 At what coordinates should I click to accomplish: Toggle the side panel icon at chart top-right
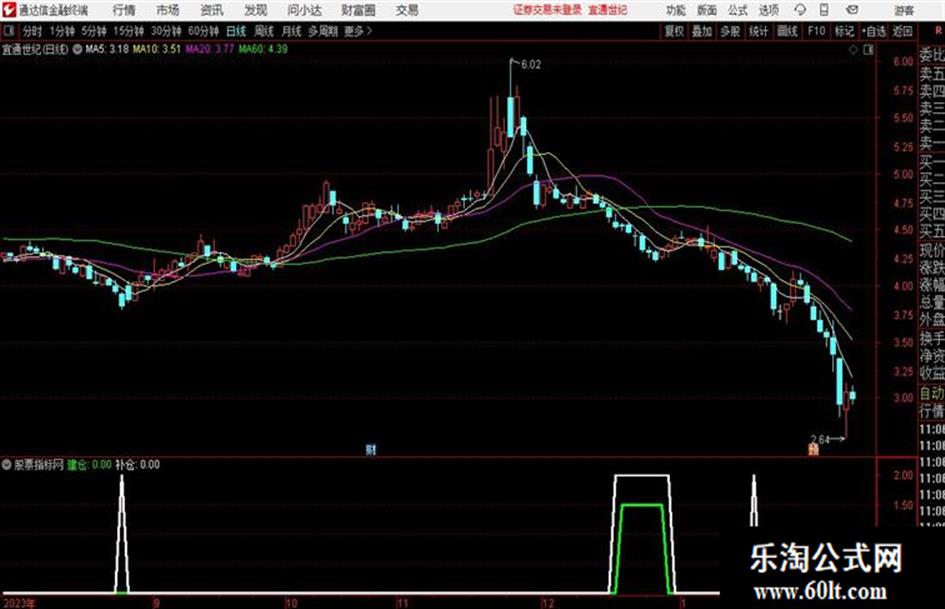[x=868, y=50]
